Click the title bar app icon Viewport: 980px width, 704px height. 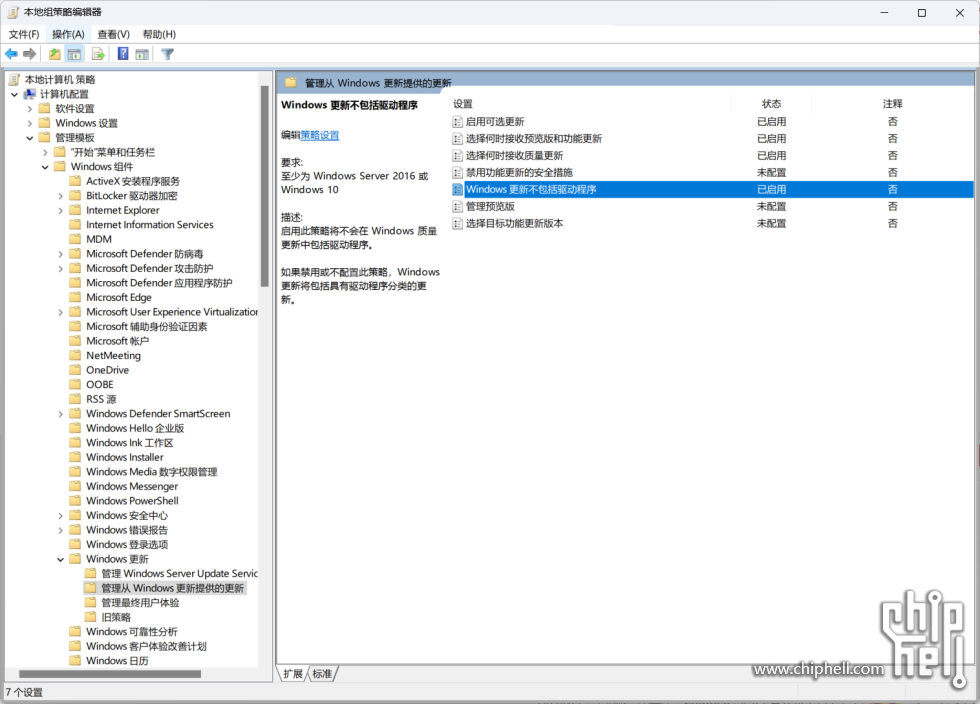pos(12,13)
